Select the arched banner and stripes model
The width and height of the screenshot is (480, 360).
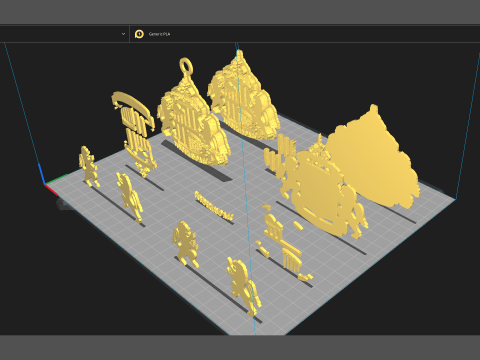135,133
